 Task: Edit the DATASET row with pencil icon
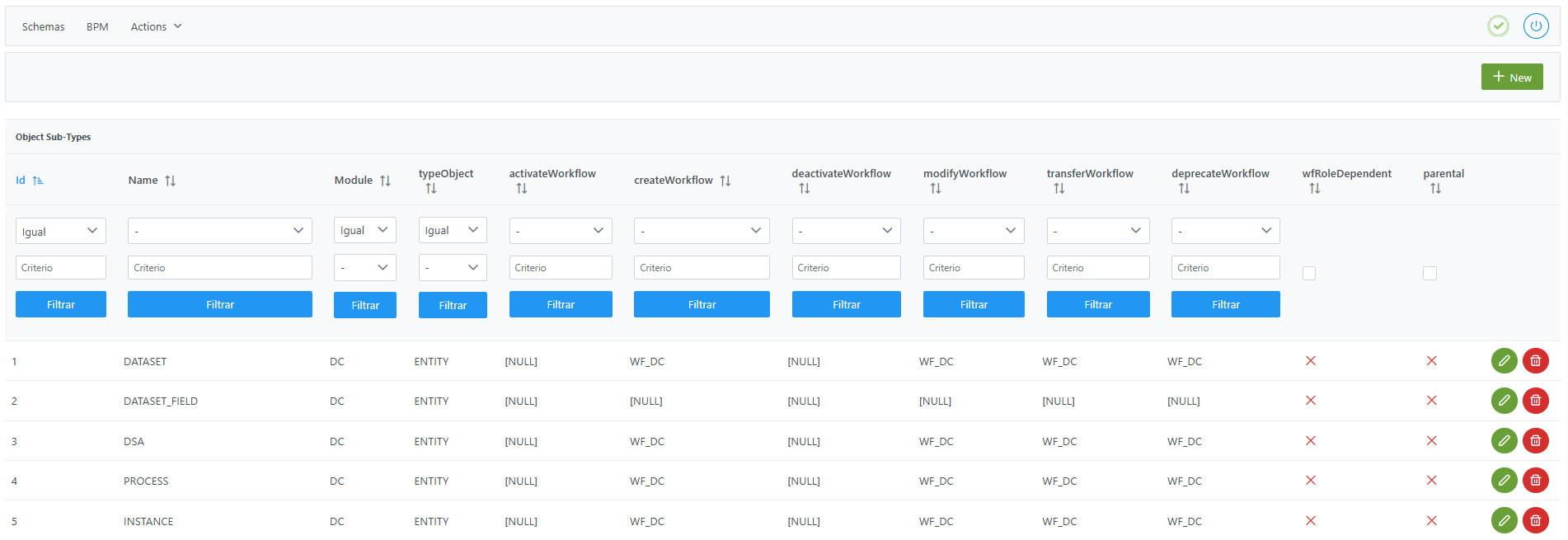1504,361
